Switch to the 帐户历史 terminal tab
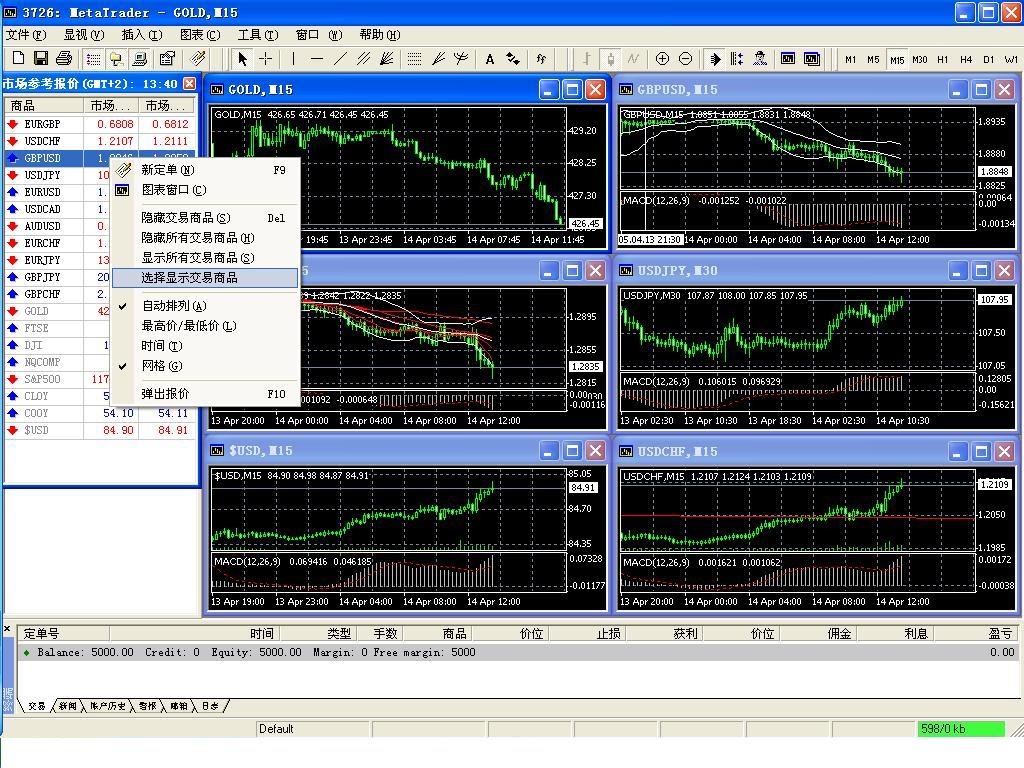Screen dimensions: 1024x768 [x=107, y=706]
